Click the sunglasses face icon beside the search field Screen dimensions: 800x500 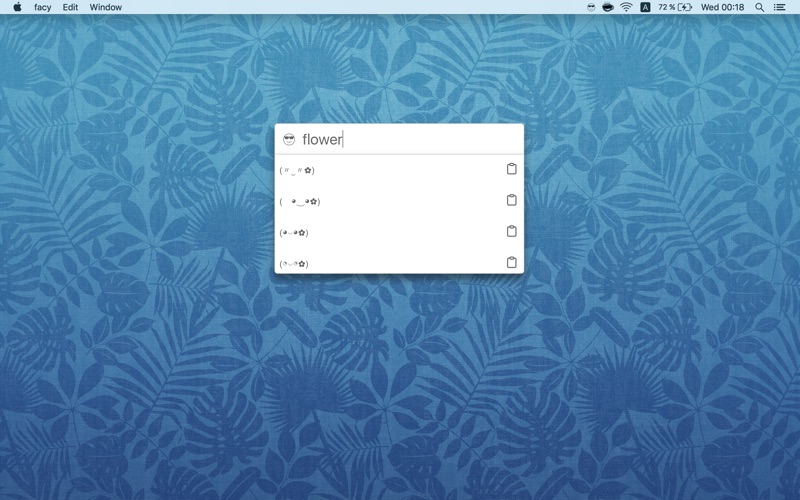click(289, 139)
